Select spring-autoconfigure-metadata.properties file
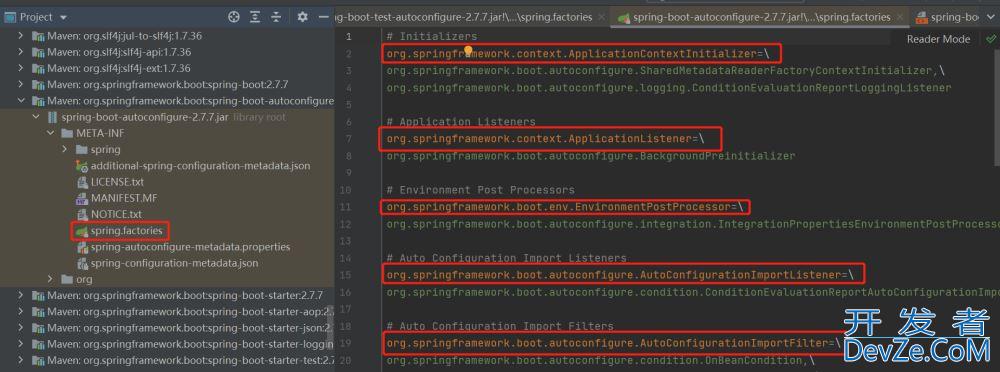This screenshot has width=1000, height=372. point(191,247)
